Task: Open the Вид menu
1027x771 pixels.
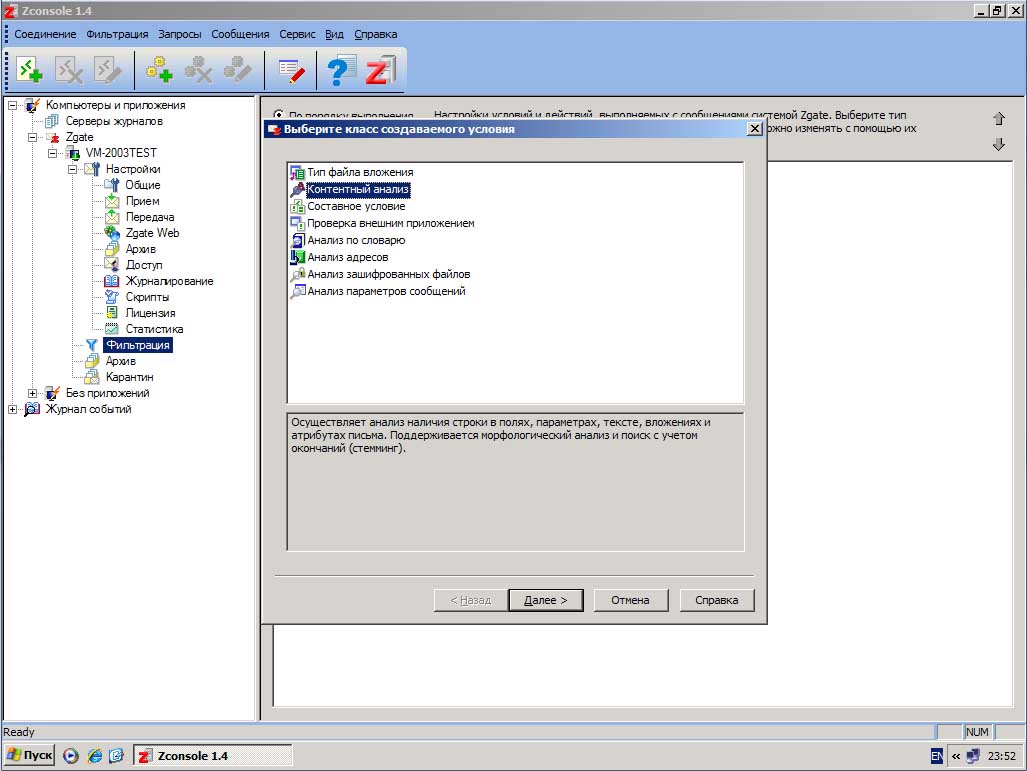Action: [x=334, y=34]
